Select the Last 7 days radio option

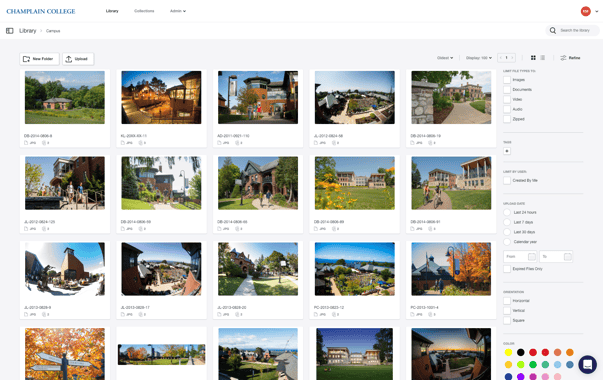[x=507, y=222]
